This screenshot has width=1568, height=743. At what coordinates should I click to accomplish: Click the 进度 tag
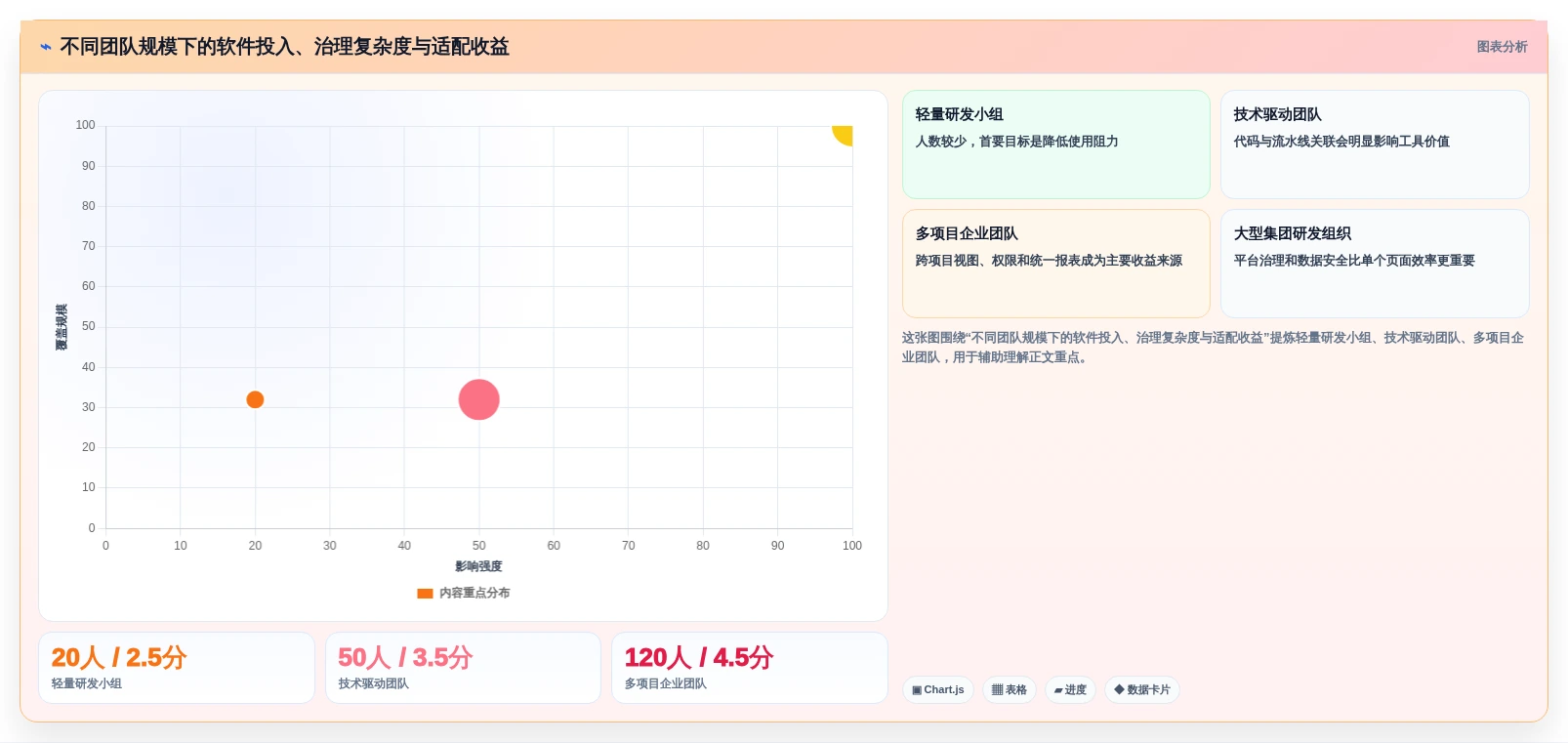(1070, 690)
